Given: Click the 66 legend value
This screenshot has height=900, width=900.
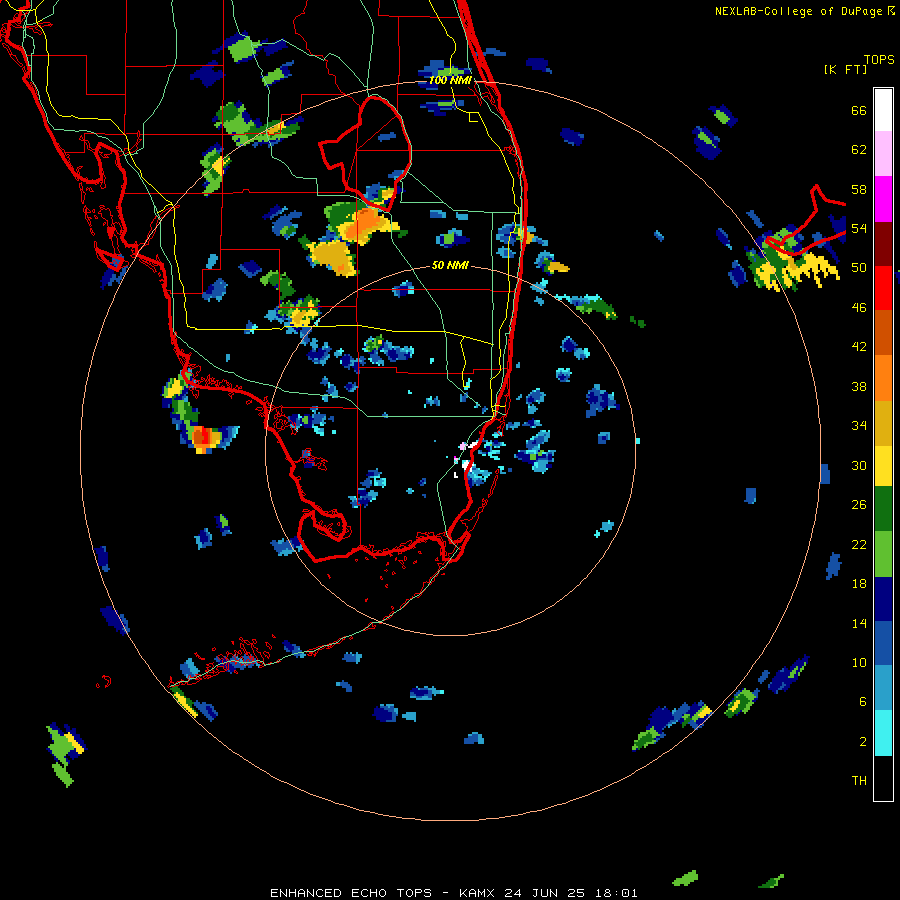Looking at the screenshot, I should tap(859, 111).
